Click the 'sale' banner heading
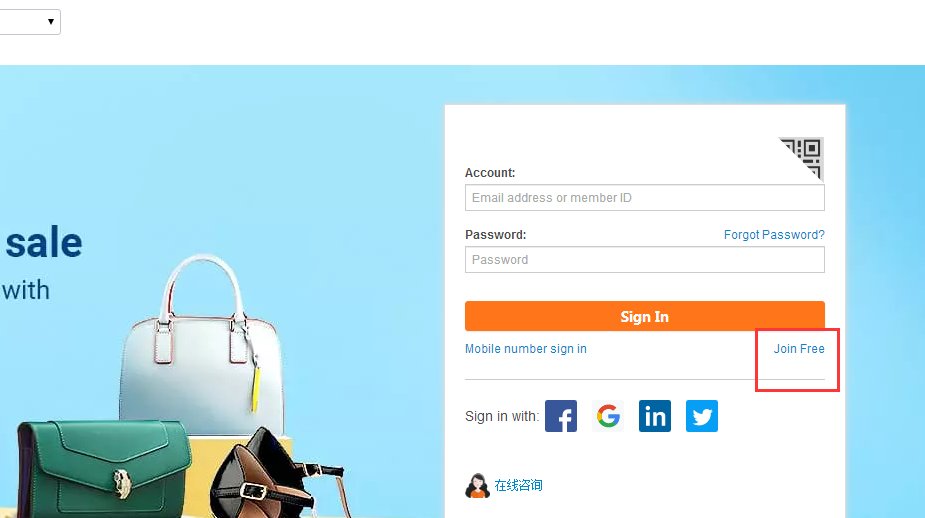Screen dimensions: 925x518 (44, 242)
